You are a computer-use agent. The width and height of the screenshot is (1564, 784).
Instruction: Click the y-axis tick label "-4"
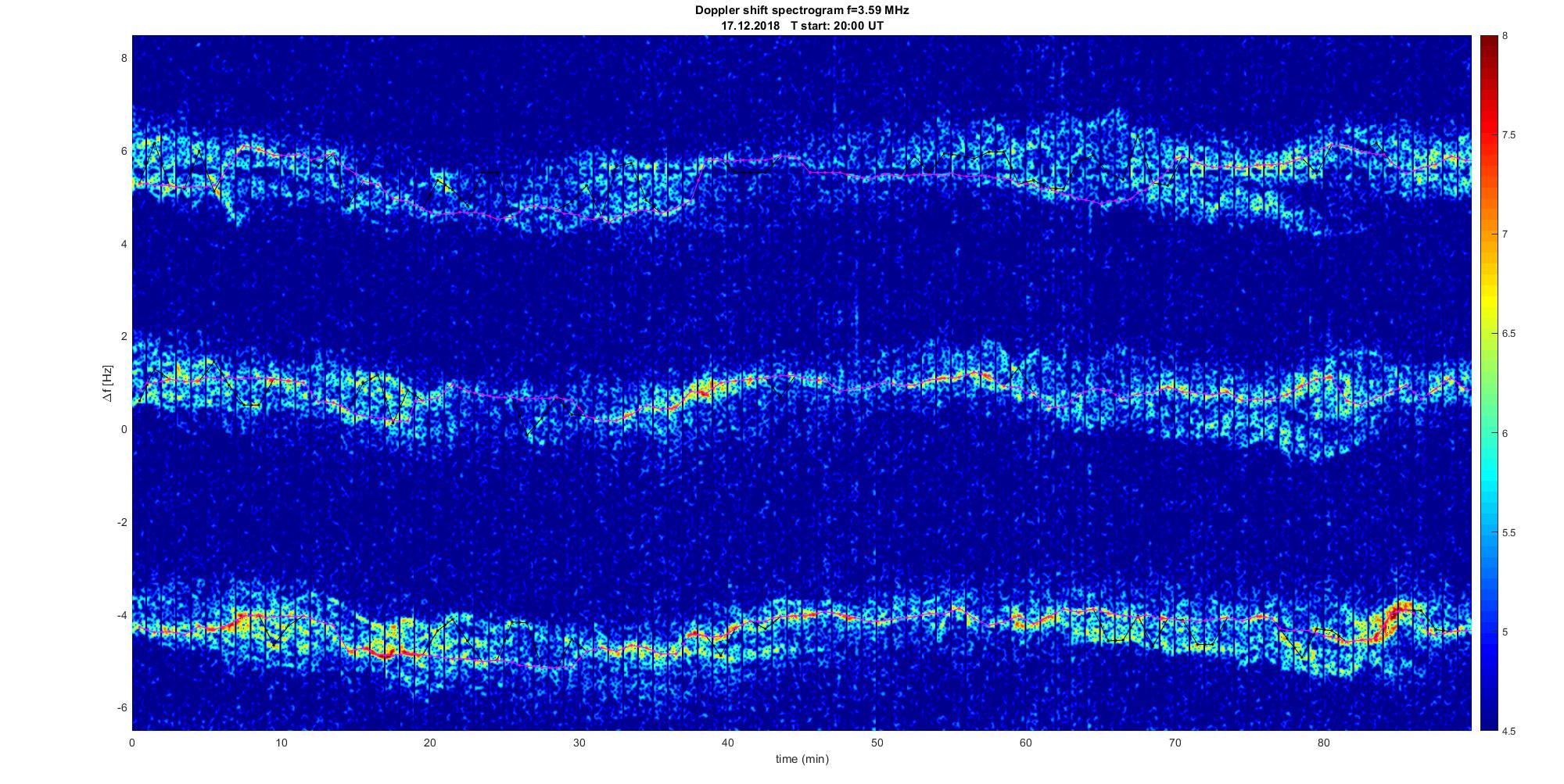121,615
